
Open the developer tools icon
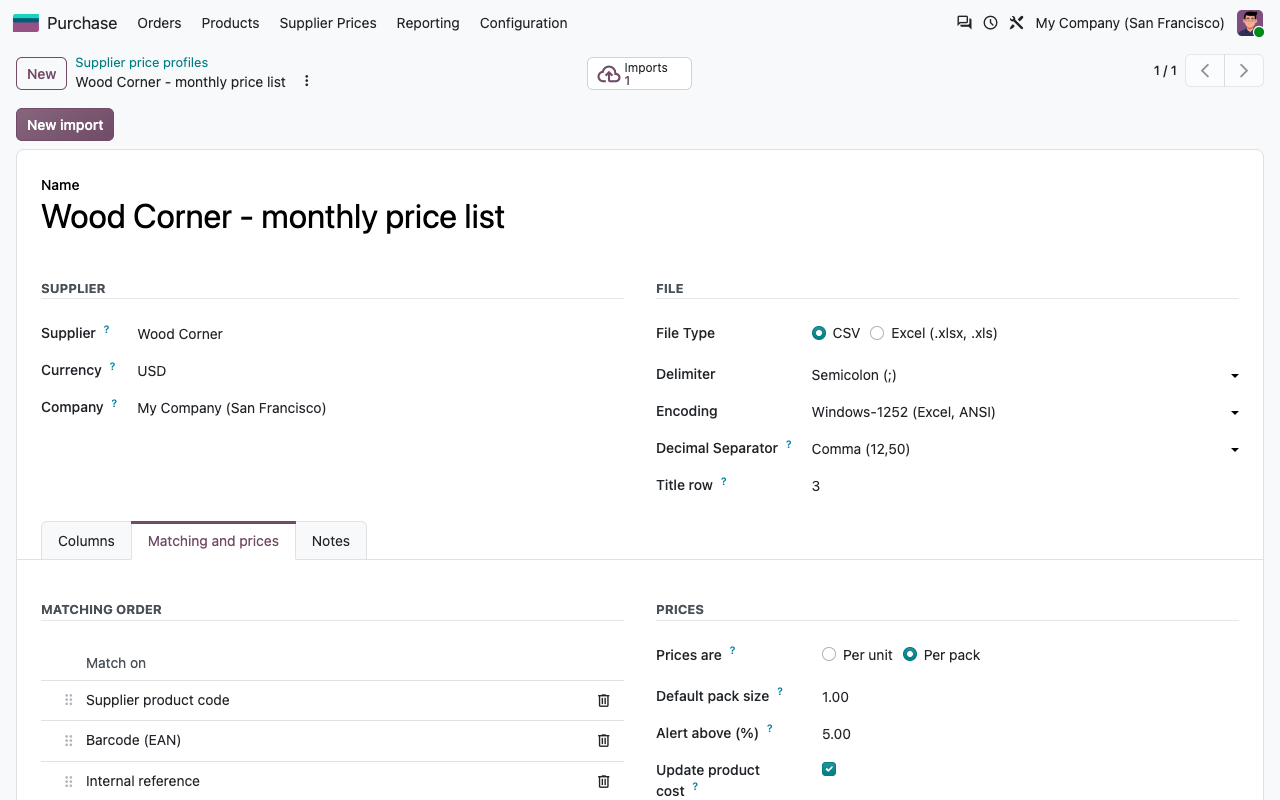(1016, 22)
